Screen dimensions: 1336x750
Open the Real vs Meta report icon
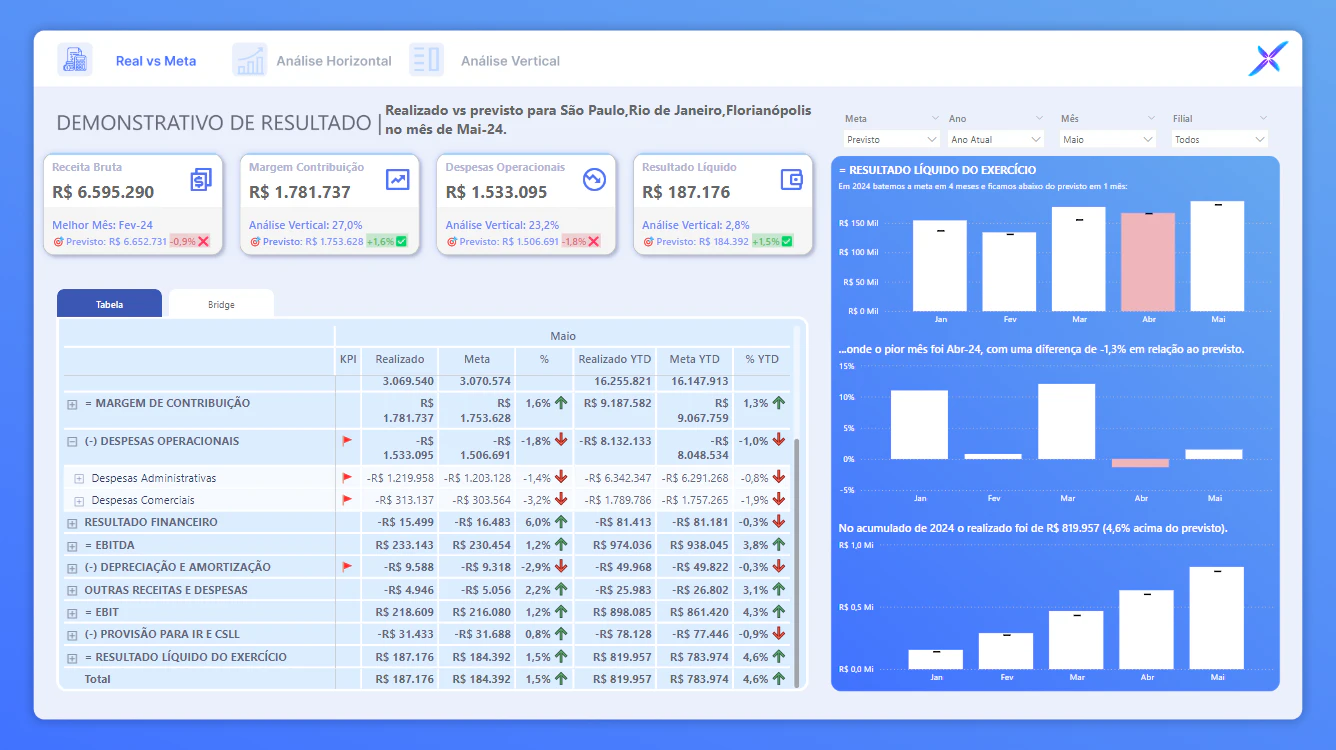tap(75, 60)
